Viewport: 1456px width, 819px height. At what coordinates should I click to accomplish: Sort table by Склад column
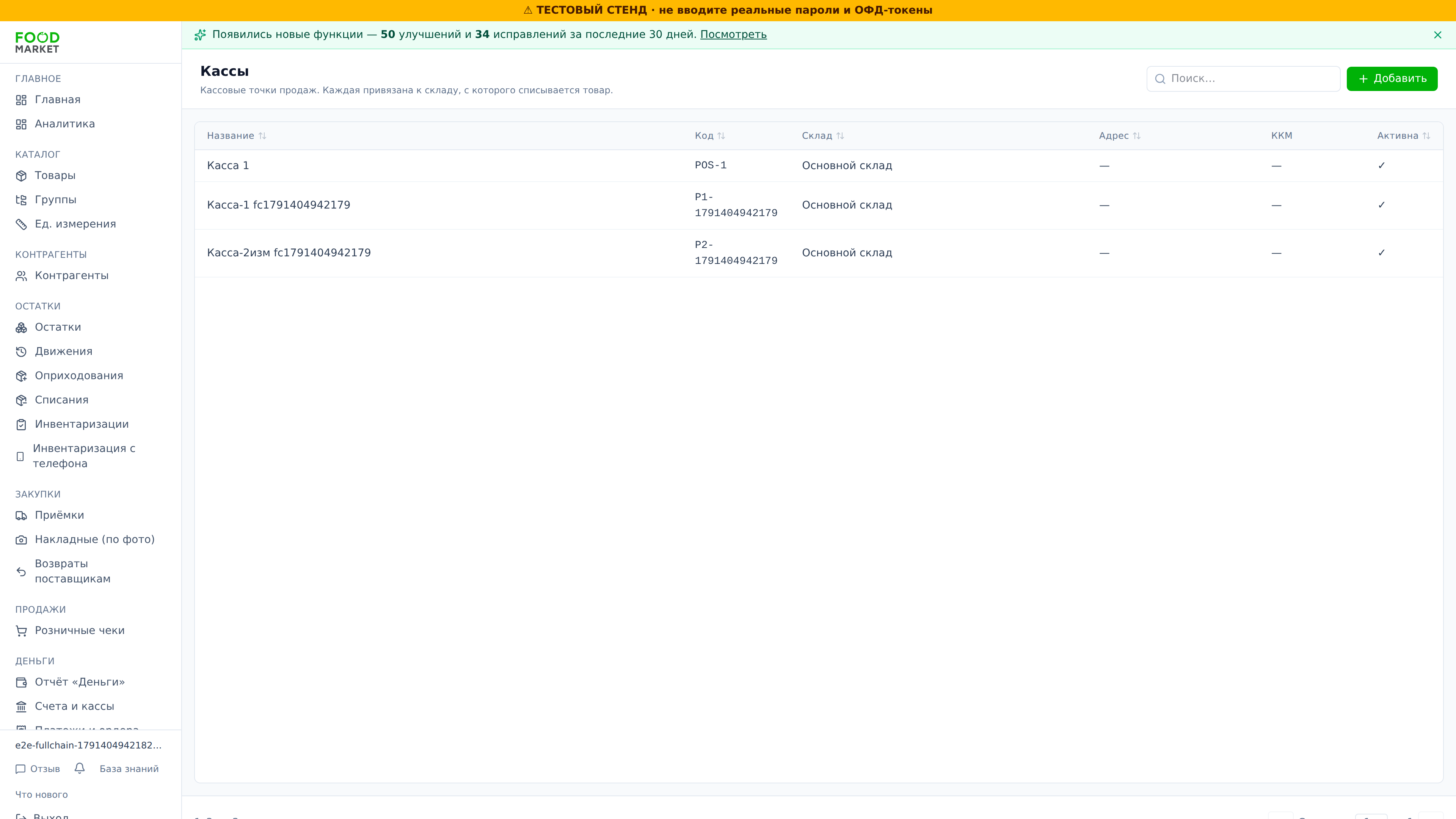[x=823, y=136]
